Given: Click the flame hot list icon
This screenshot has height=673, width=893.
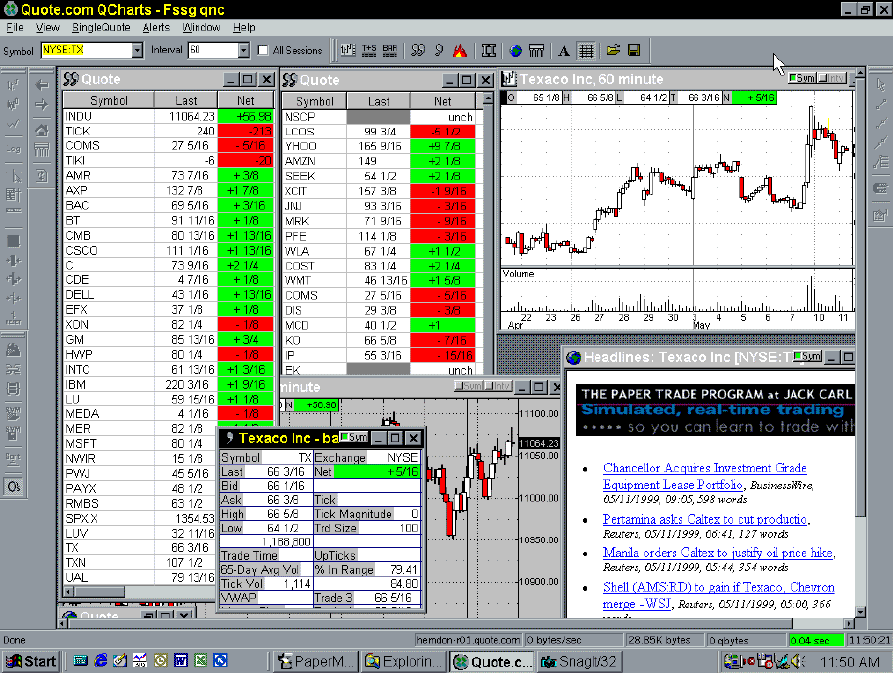Looking at the screenshot, I should [460, 51].
